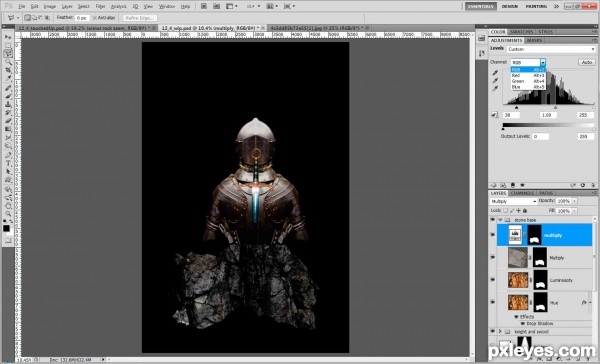Delete this adjustment layer trash icon
Image resolution: width=600 pixels, height=364 pixels.
coord(593,185)
